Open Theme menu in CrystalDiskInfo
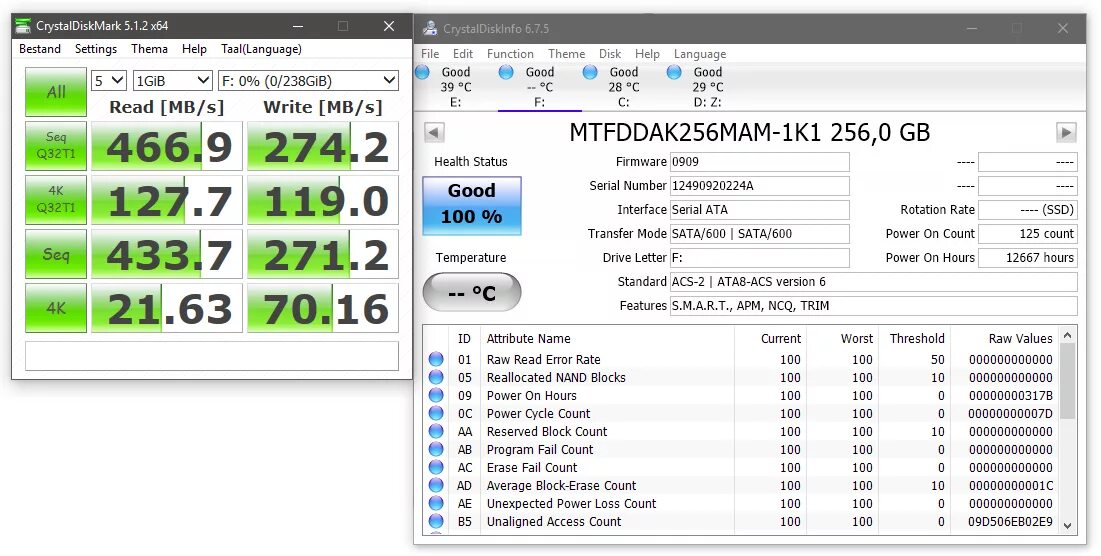This screenshot has width=1101, height=556. tap(567, 54)
